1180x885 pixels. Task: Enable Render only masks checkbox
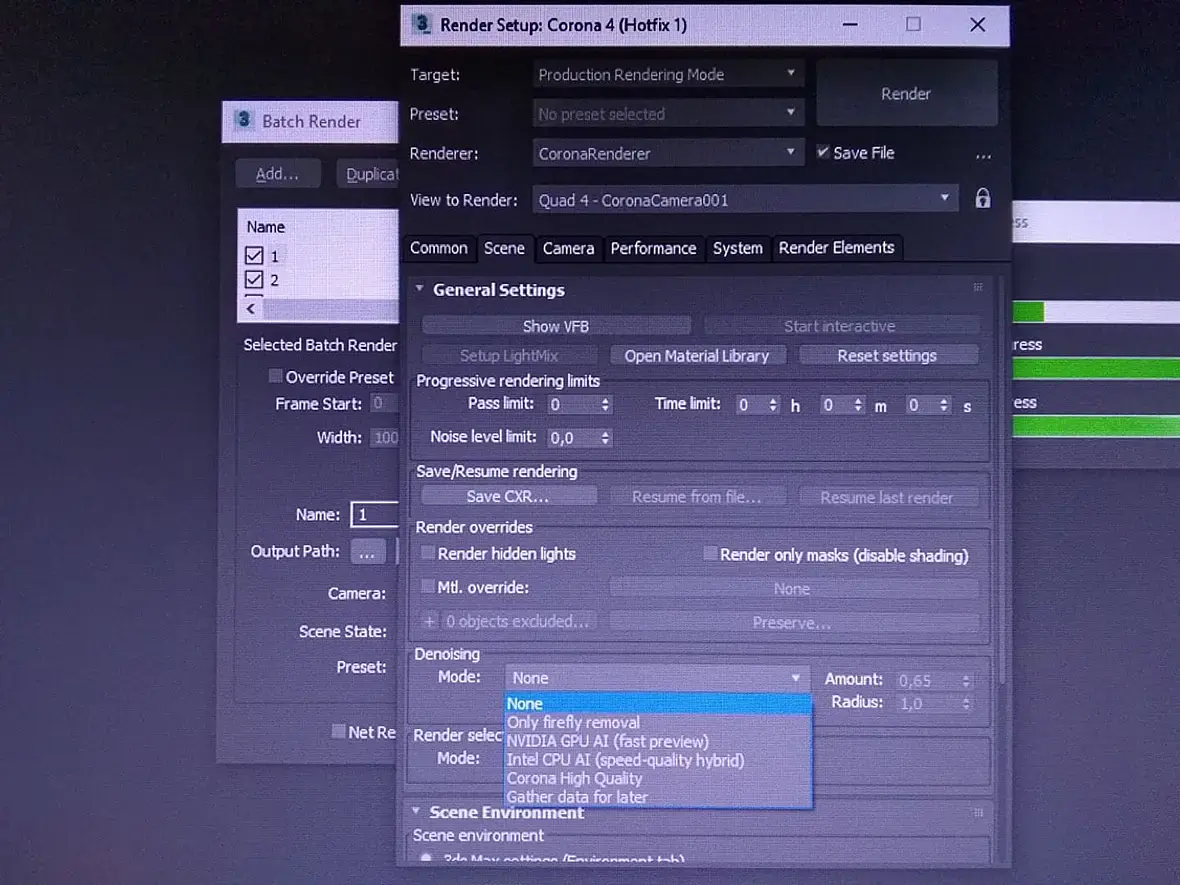click(x=710, y=554)
